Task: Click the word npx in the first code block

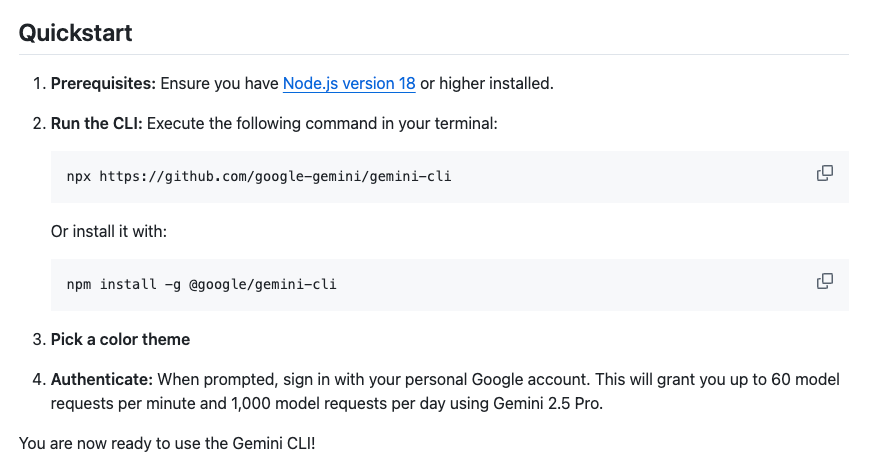Action: [79, 175]
